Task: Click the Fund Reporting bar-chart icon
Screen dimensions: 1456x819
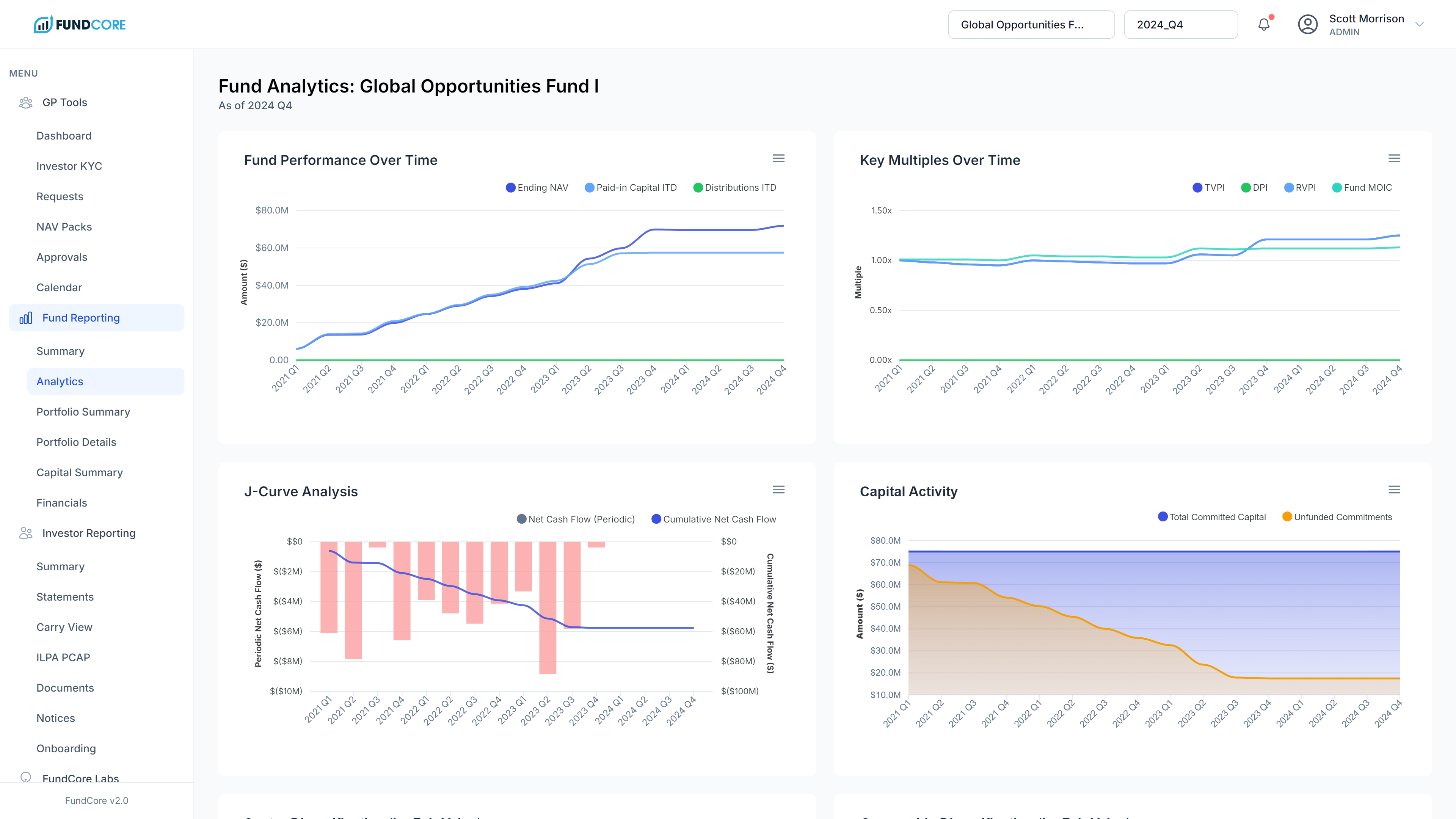Action: (26, 318)
